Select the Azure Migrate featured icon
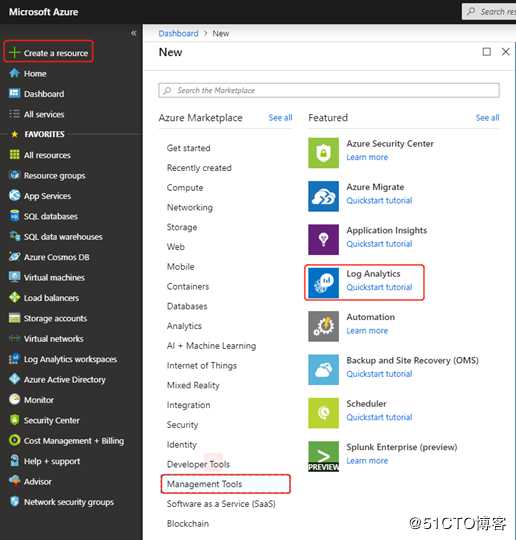The width and height of the screenshot is (516, 540). [323, 196]
